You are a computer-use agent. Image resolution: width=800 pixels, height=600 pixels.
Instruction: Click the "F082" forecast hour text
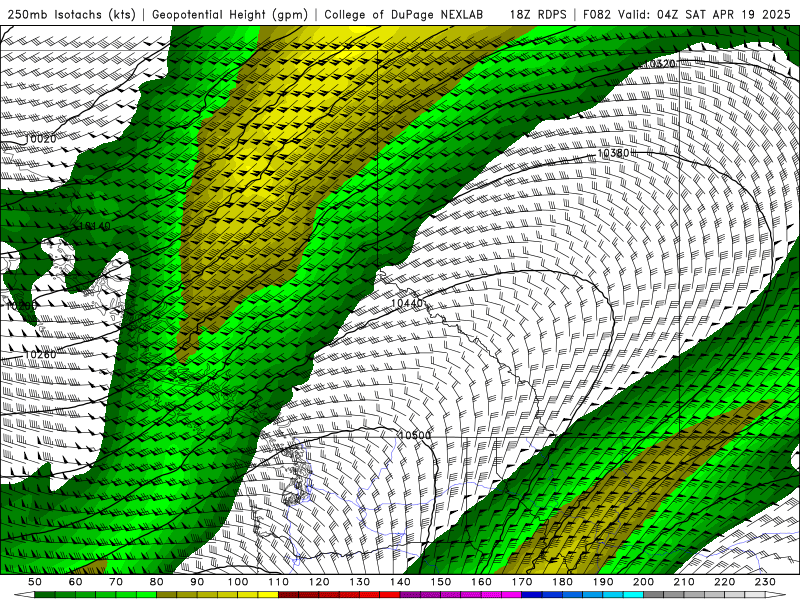(x=596, y=14)
